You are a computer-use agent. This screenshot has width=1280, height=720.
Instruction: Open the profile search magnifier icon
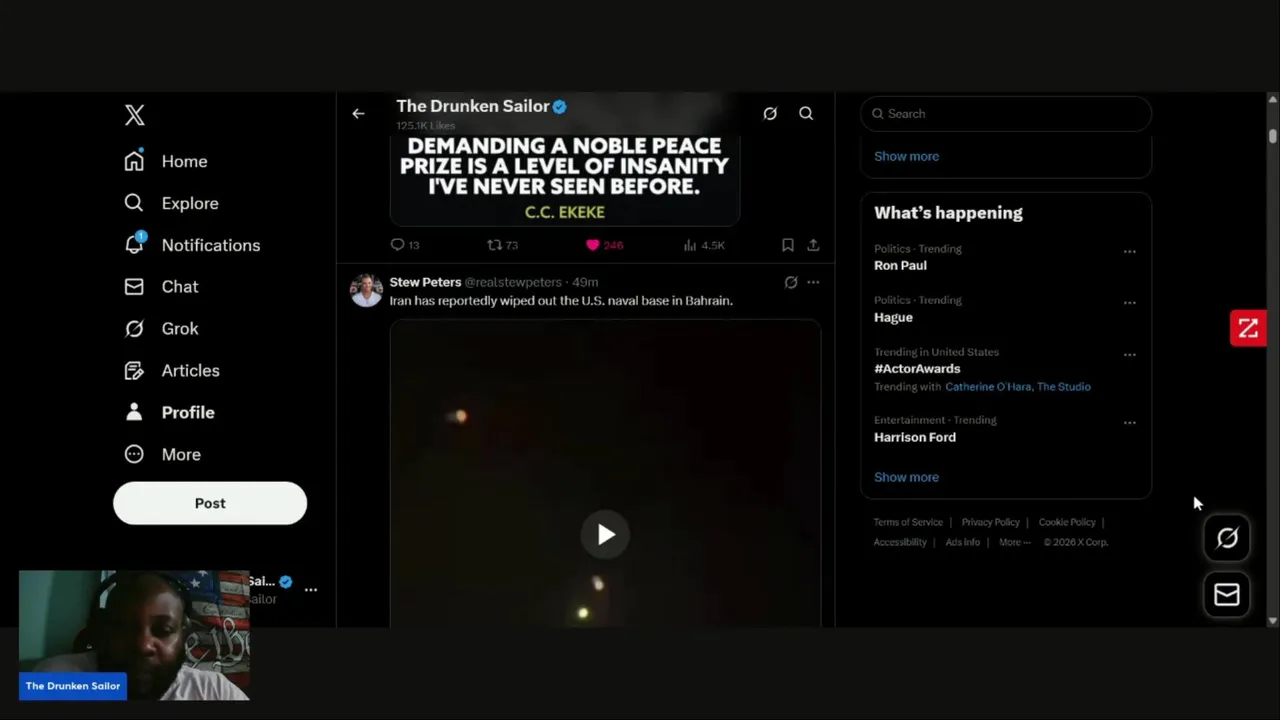click(806, 114)
